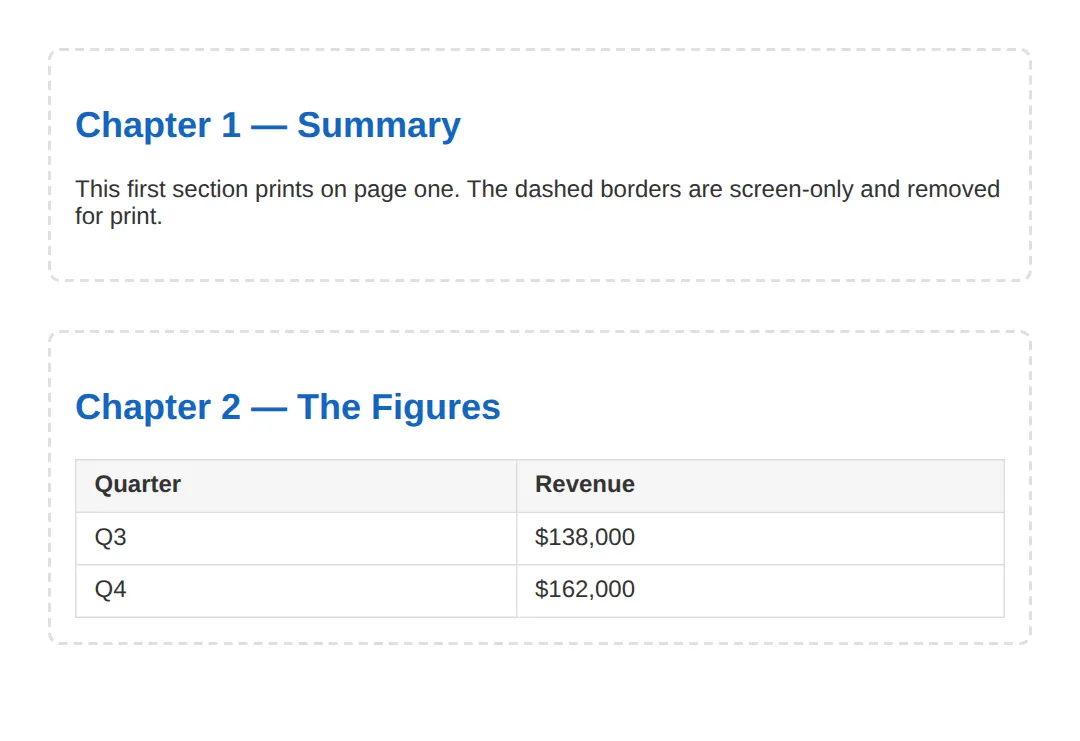
Task: Click 'Chapter 2' text in second section
Action: tap(158, 407)
